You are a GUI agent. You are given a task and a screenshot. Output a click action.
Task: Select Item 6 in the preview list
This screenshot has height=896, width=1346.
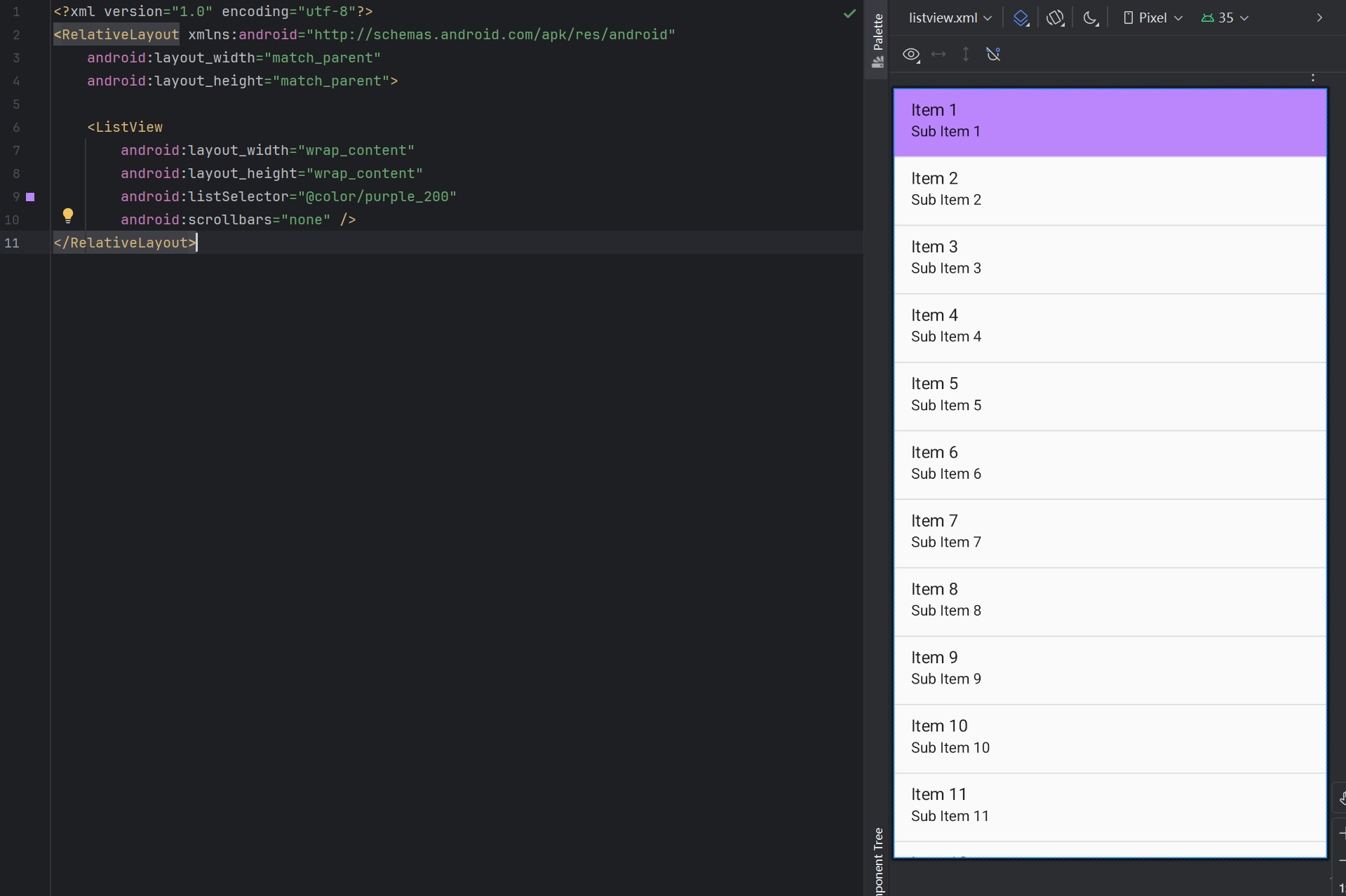pos(1110,464)
